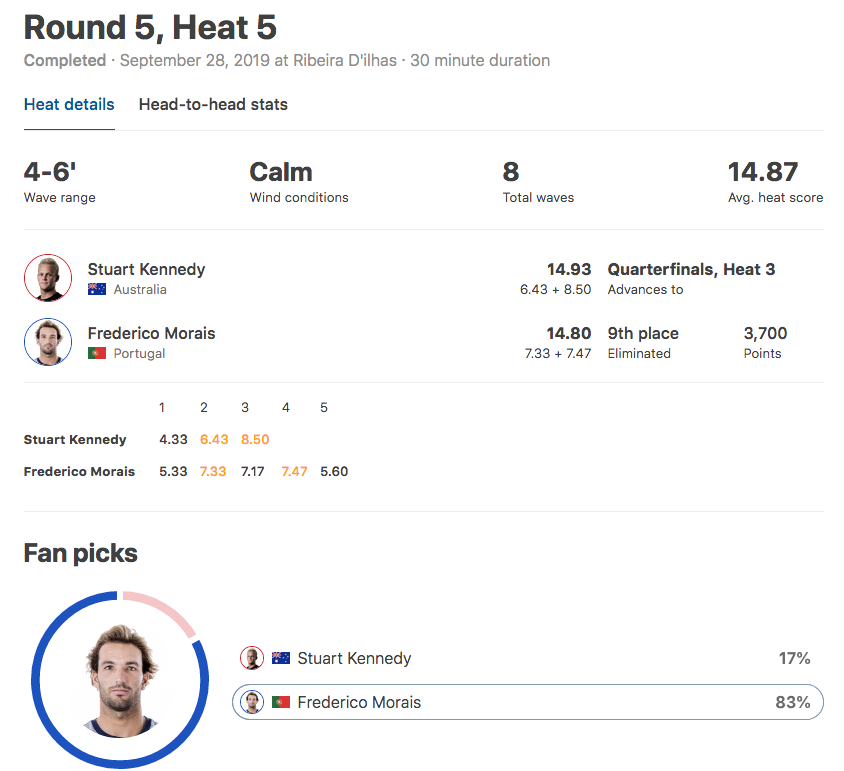Switch to Head-to-head stats tab

213,104
